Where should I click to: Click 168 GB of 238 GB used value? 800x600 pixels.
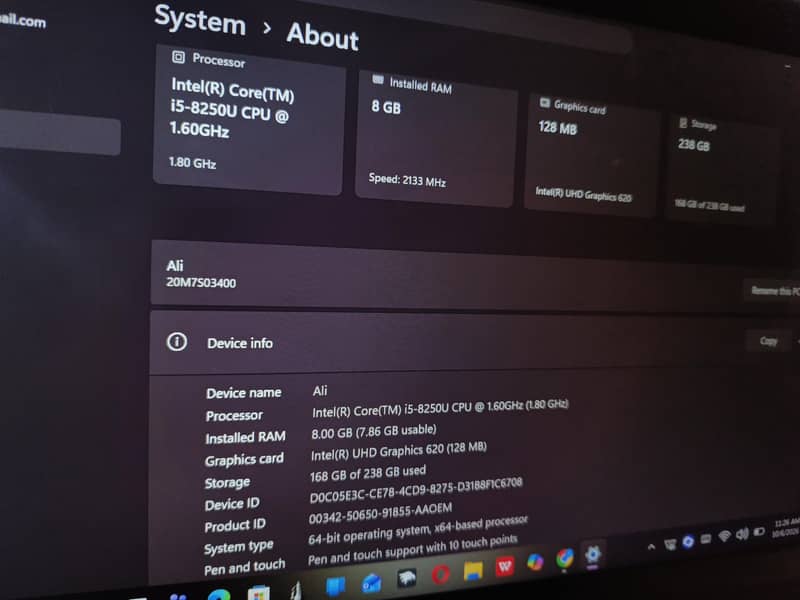point(367,473)
